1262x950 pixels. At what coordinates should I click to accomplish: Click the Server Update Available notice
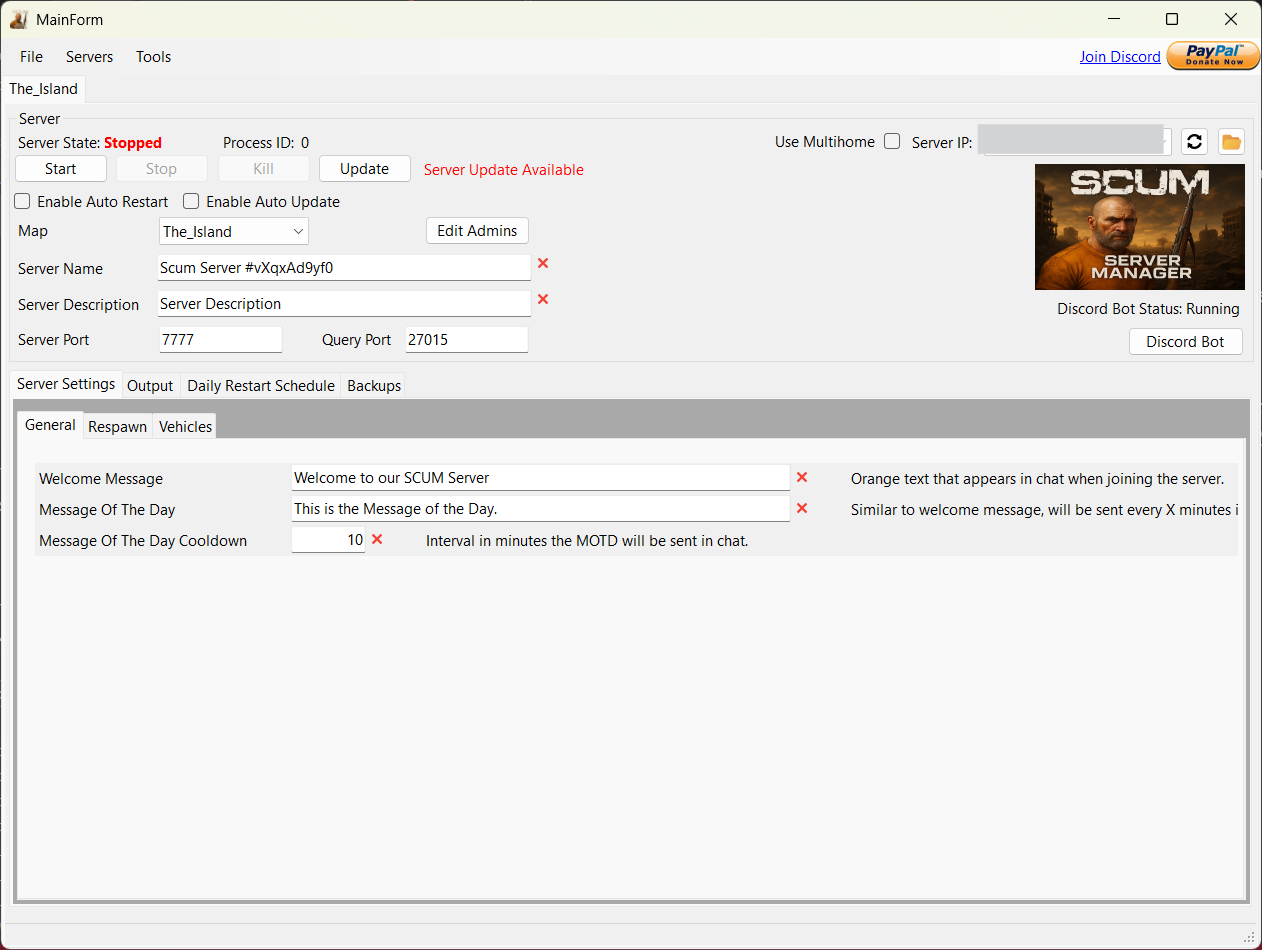click(x=504, y=170)
